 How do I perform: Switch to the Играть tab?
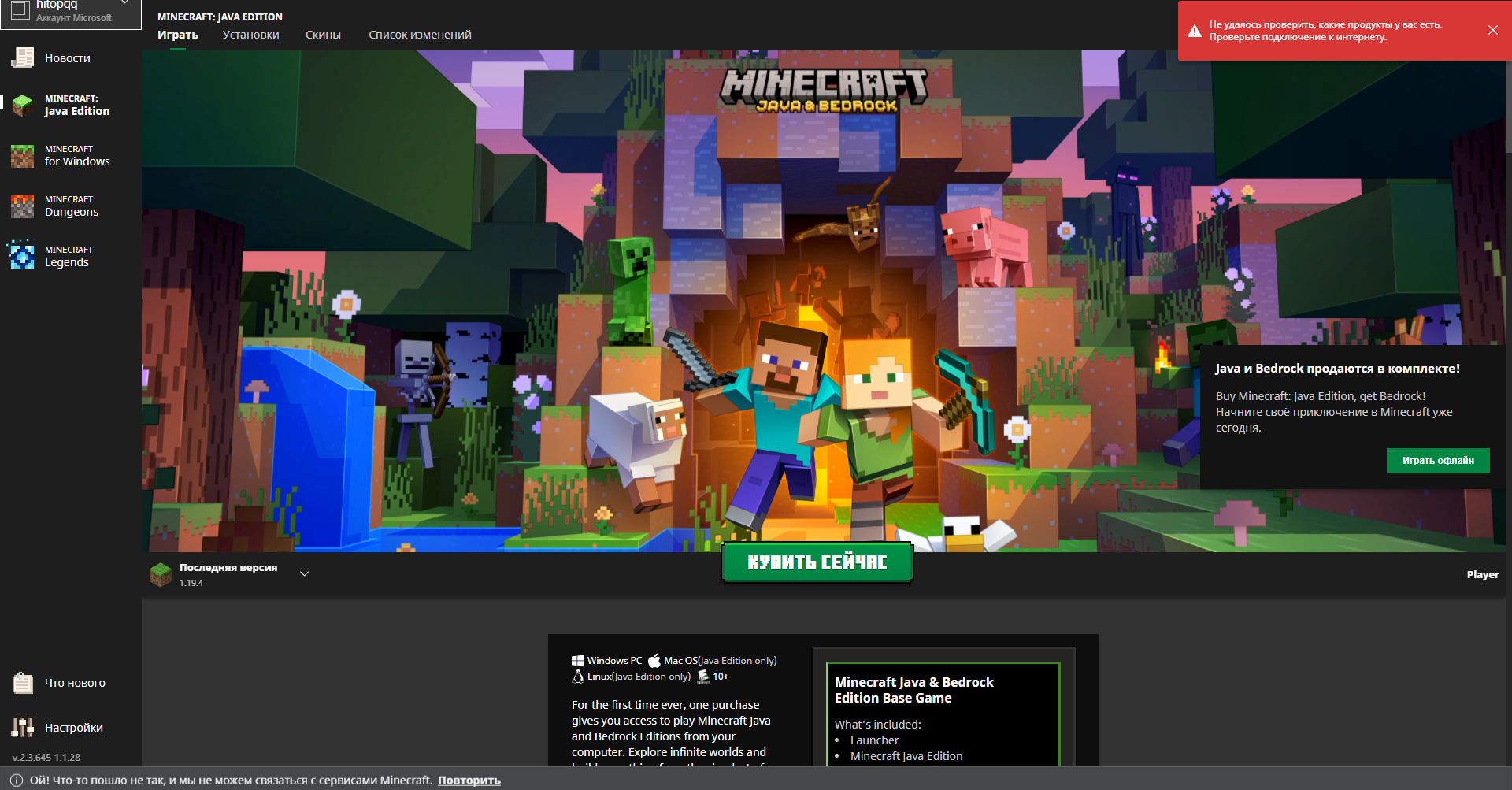[178, 35]
